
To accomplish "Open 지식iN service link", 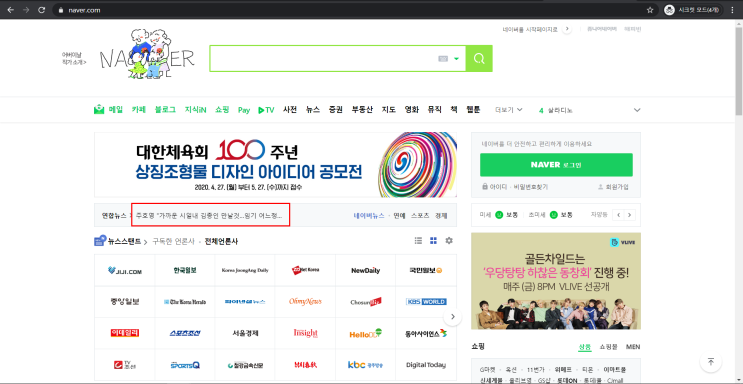I will pos(195,110).
